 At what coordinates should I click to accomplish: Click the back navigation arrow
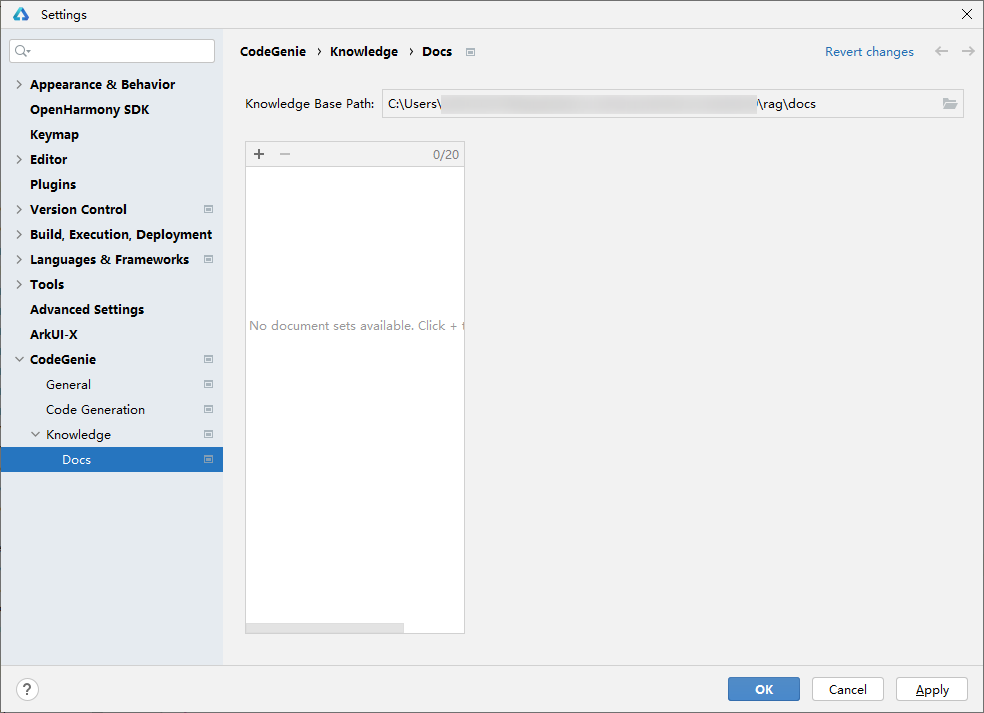(941, 51)
